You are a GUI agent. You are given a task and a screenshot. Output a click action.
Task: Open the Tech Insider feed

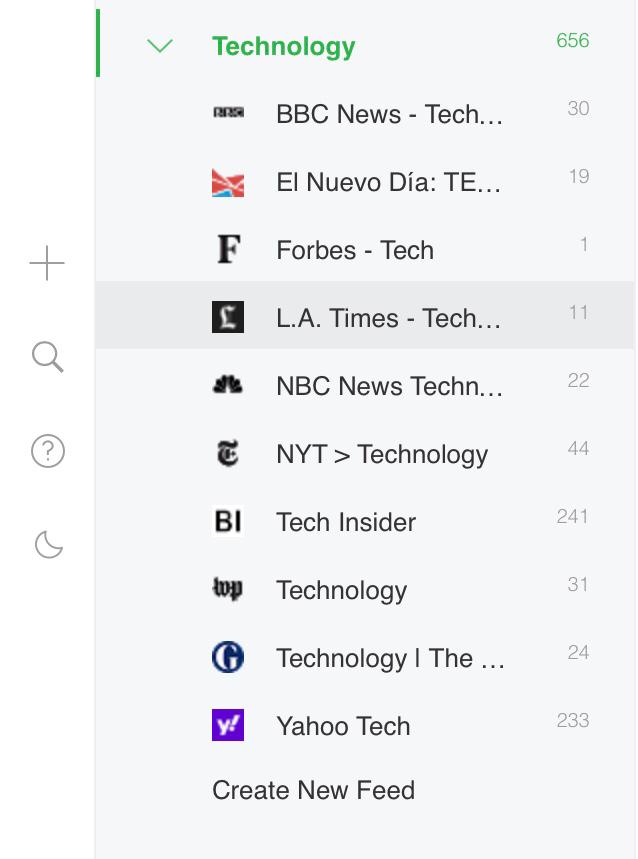pyautogui.click(x=346, y=522)
